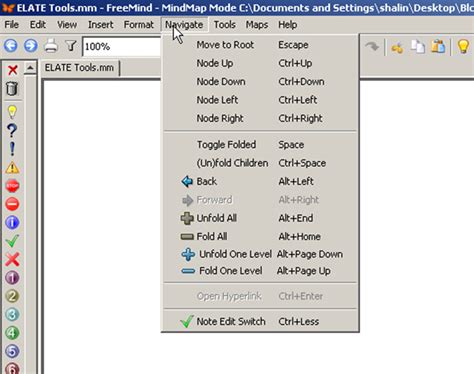This screenshot has height=374, width=474.
Task: Click the printer icon in toolbar
Action: 51,46
